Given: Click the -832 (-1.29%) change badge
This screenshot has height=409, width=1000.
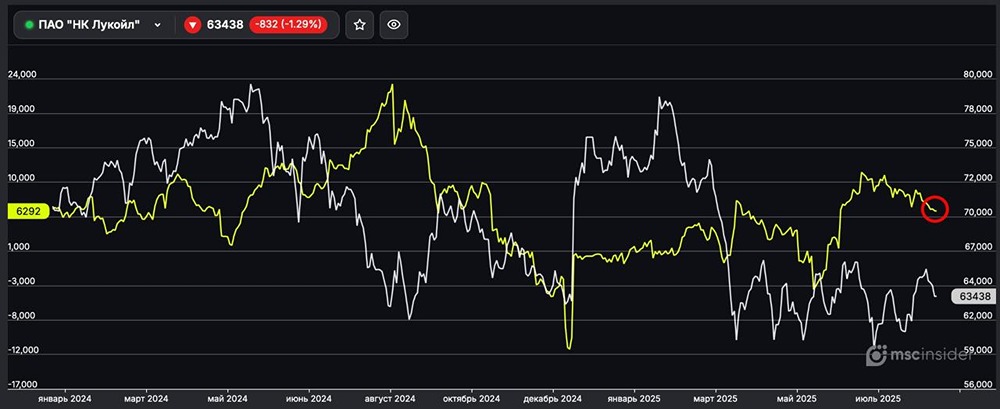Looking at the screenshot, I should (x=289, y=25).
